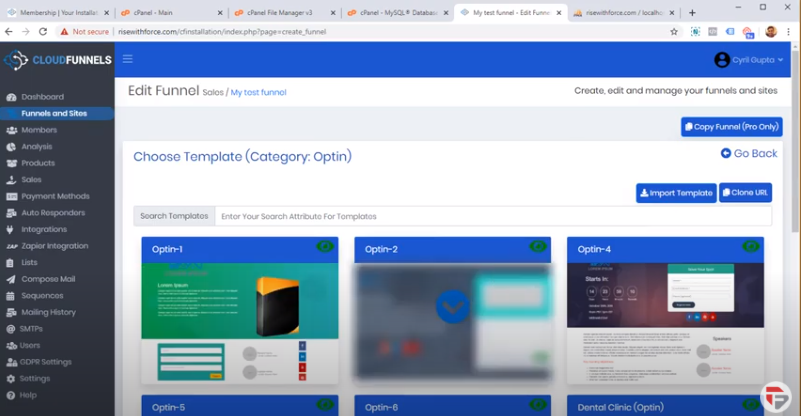The width and height of the screenshot is (801, 416).
Task: Click the CloudFunnels logo
Action: pyautogui.click(x=57, y=60)
